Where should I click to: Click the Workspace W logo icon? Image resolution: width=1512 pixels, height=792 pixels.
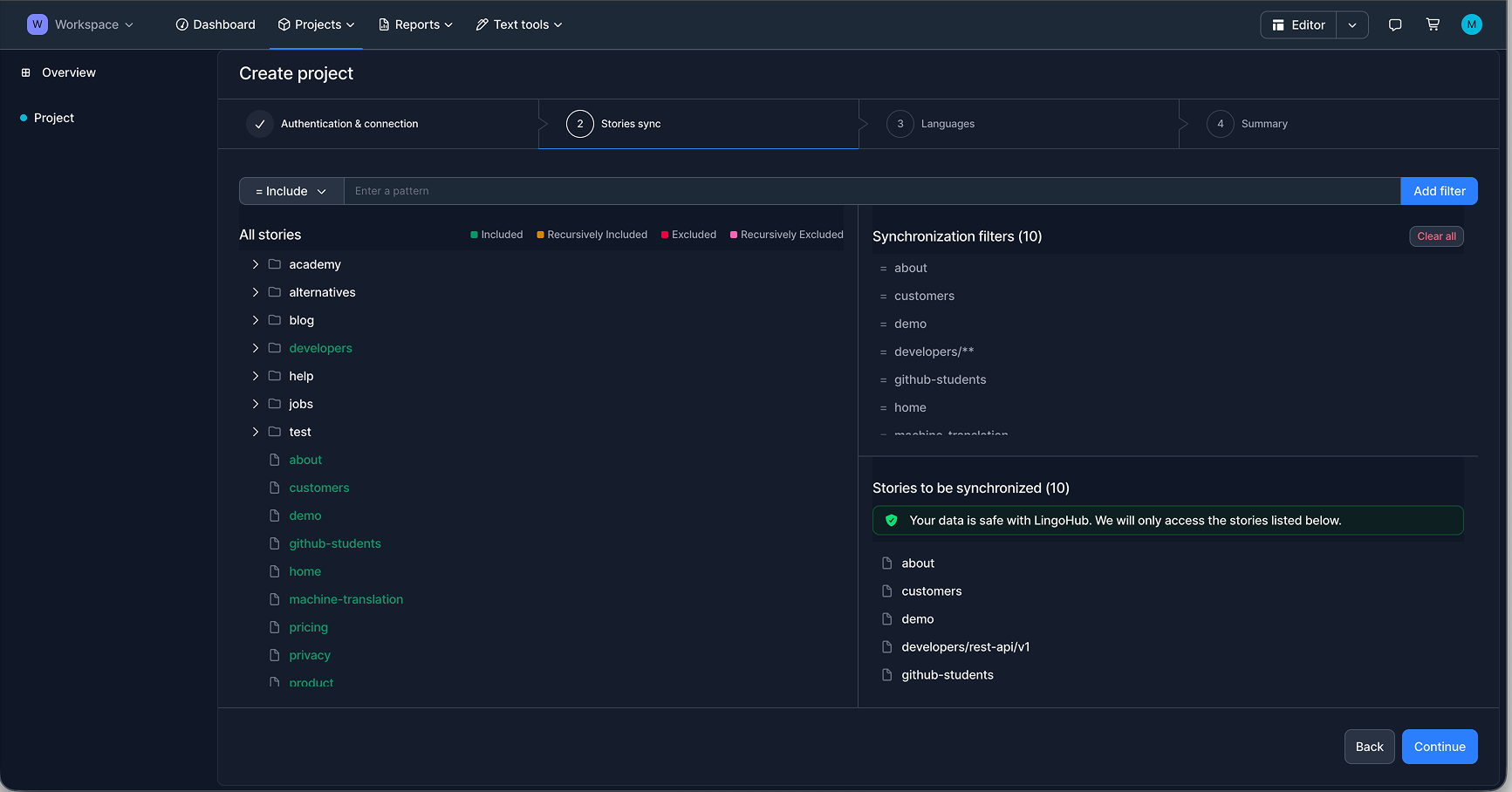tap(38, 24)
